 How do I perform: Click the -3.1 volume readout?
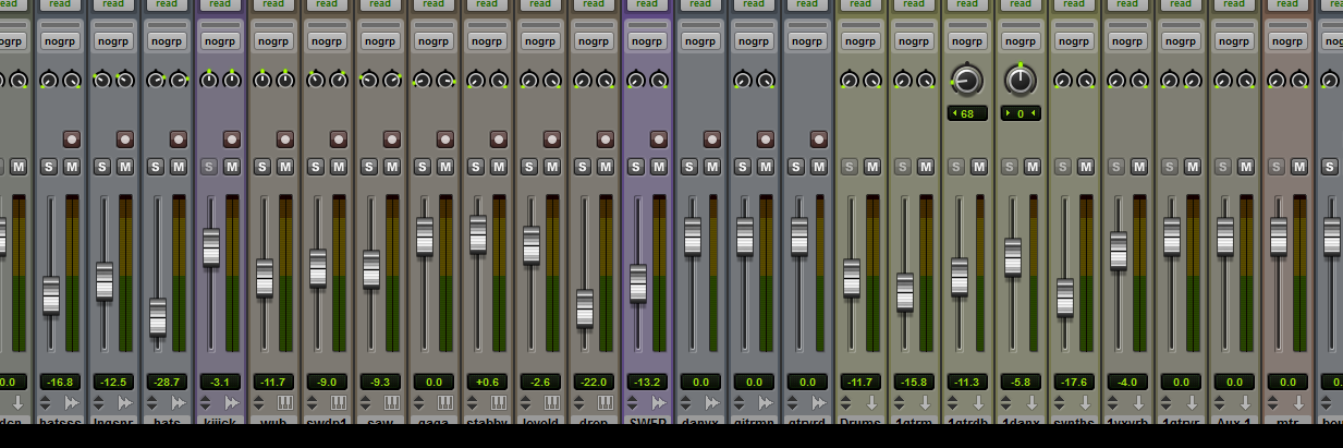[220, 382]
